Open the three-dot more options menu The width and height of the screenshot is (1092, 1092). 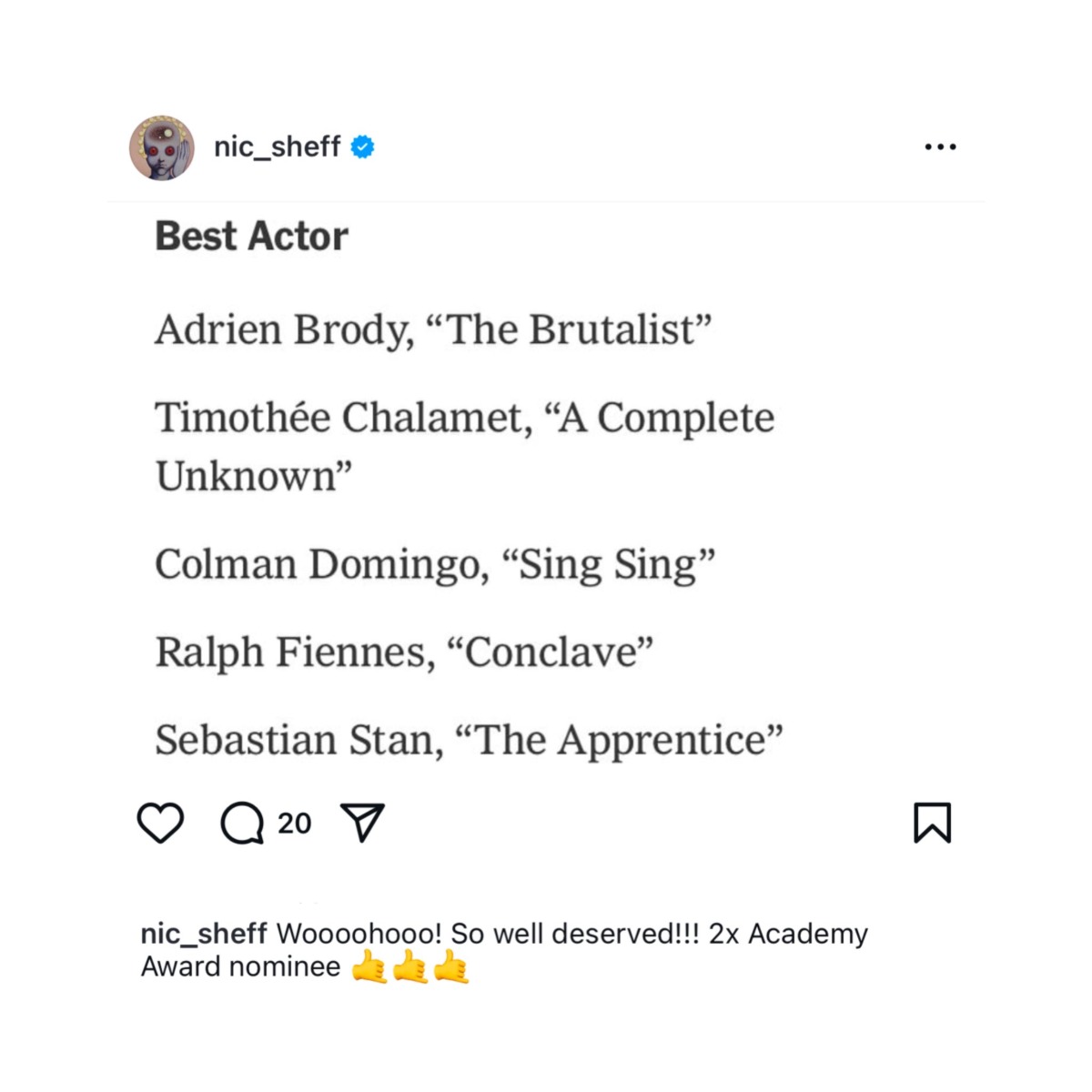[x=940, y=147]
